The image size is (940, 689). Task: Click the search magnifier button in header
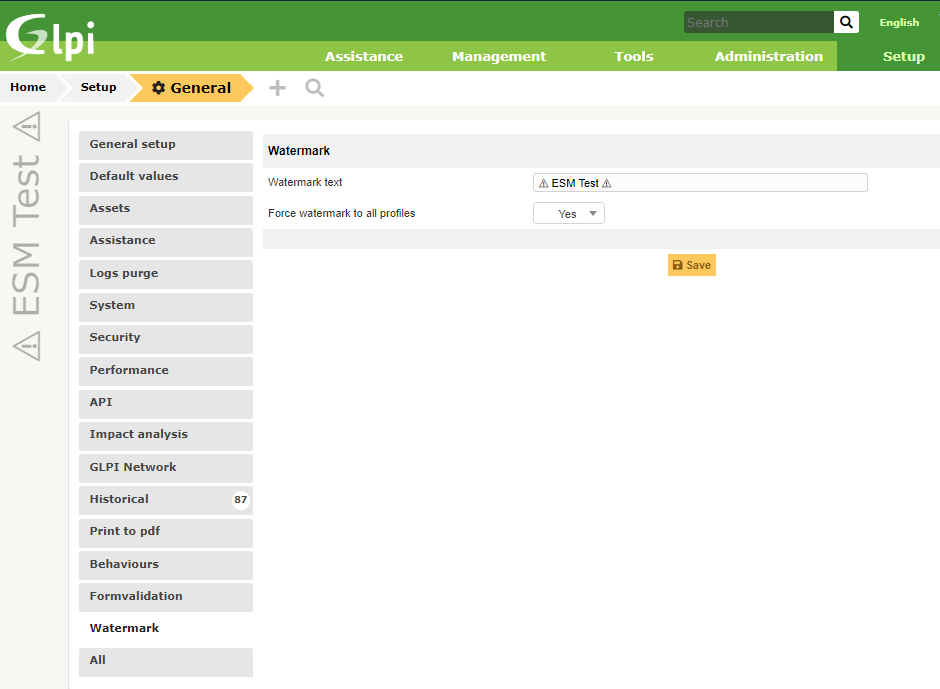pyautogui.click(x=846, y=22)
